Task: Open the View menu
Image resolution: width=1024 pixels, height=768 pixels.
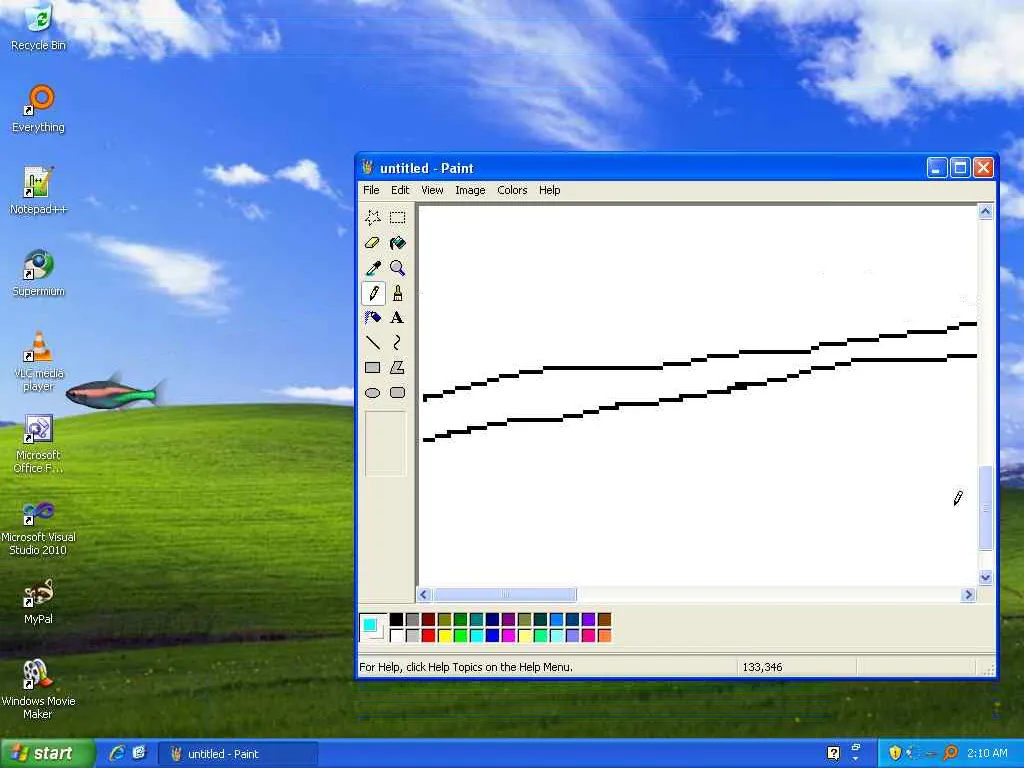Action: coord(432,190)
